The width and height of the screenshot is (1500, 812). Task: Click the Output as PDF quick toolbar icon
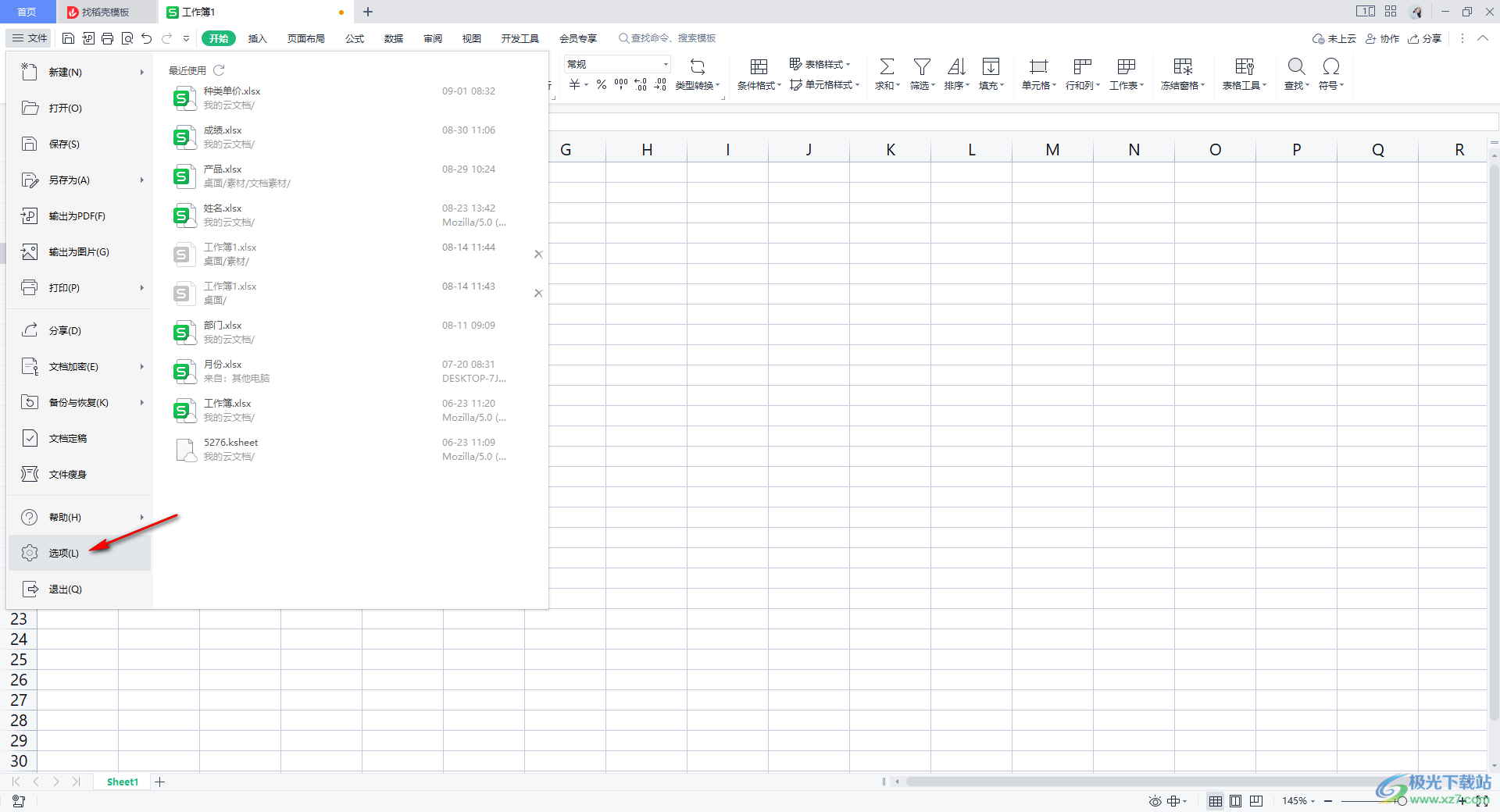coord(88,38)
